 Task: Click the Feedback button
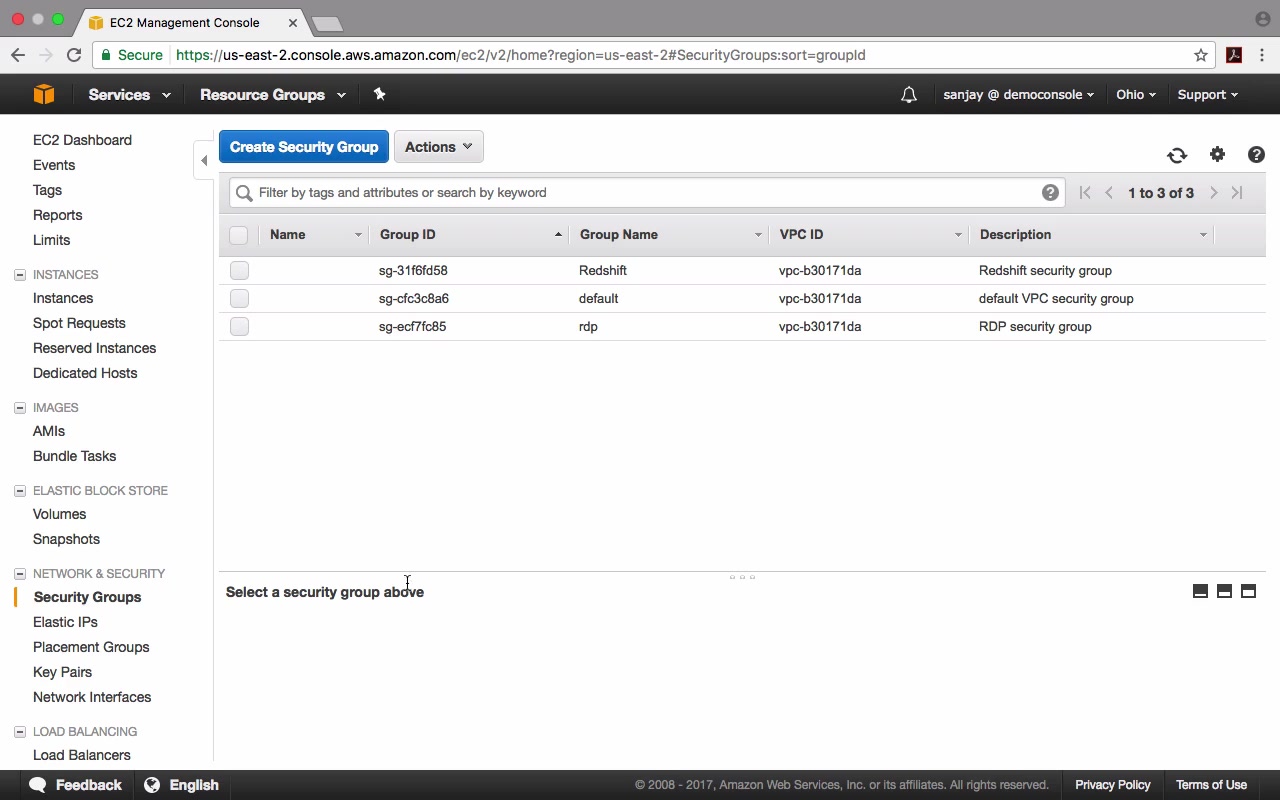76,785
